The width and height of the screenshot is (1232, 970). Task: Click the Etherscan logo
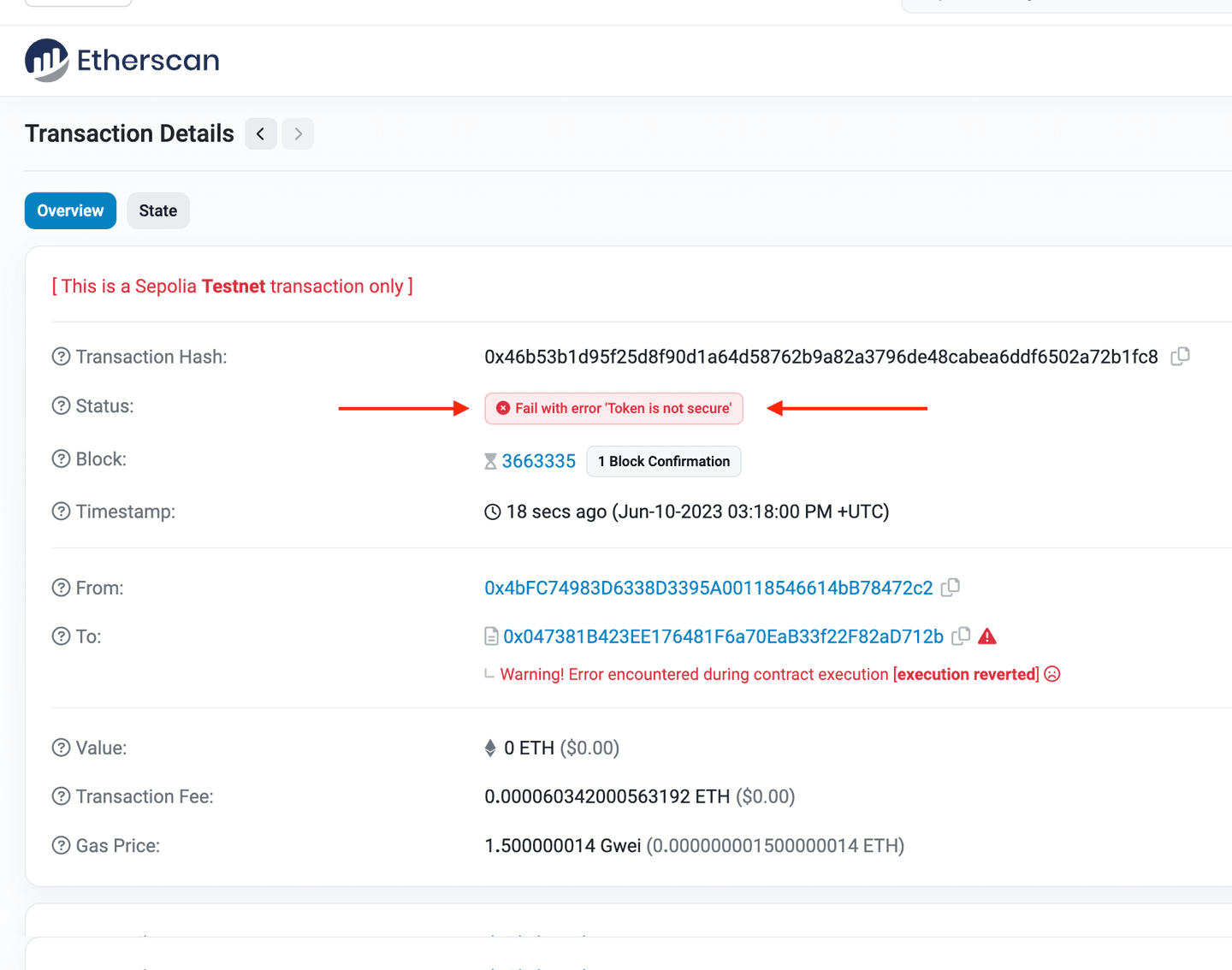click(x=122, y=60)
